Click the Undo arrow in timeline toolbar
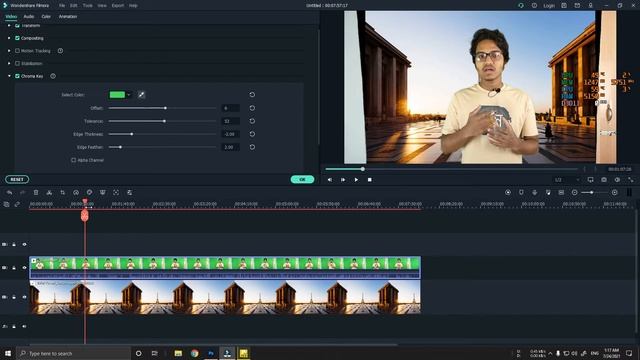The width and height of the screenshot is (640, 360). pos(9,192)
